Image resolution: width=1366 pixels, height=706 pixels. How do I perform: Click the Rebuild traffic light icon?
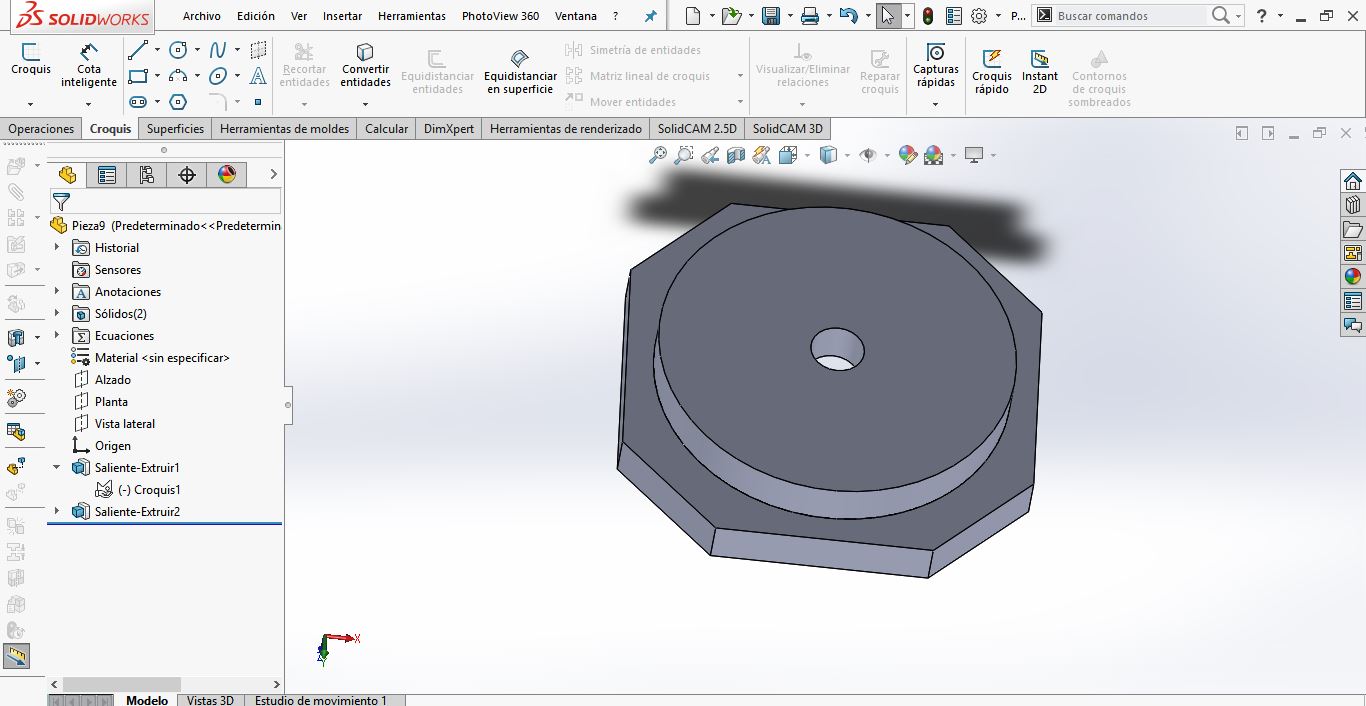click(x=927, y=16)
